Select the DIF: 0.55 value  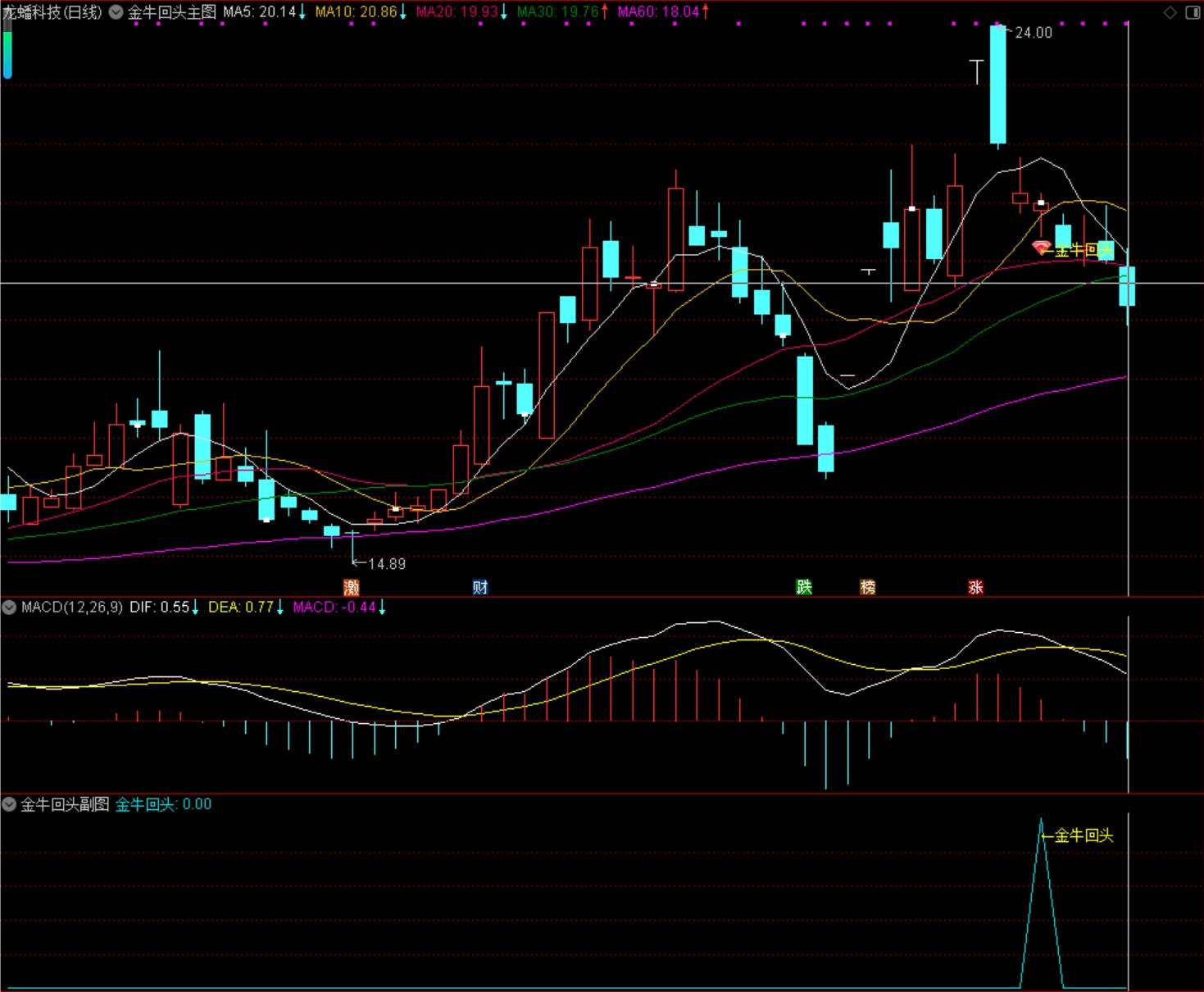[160, 607]
